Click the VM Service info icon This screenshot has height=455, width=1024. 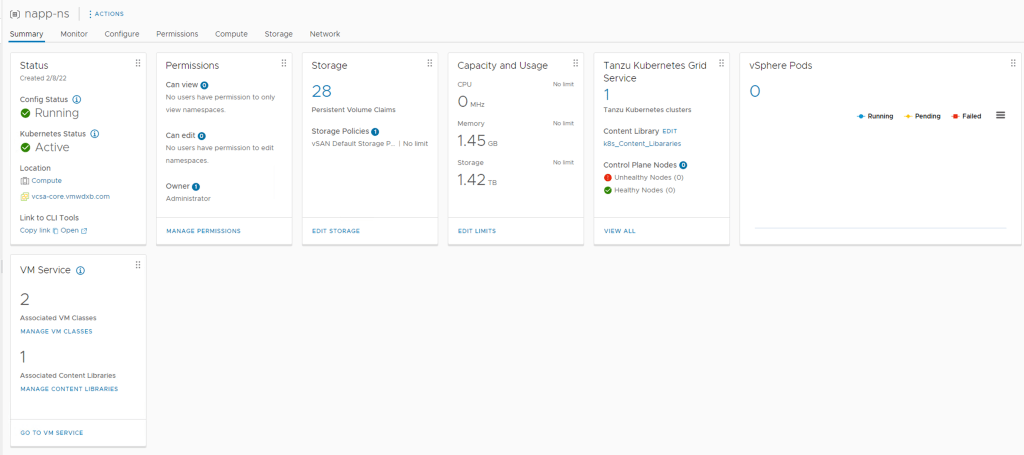click(80, 270)
